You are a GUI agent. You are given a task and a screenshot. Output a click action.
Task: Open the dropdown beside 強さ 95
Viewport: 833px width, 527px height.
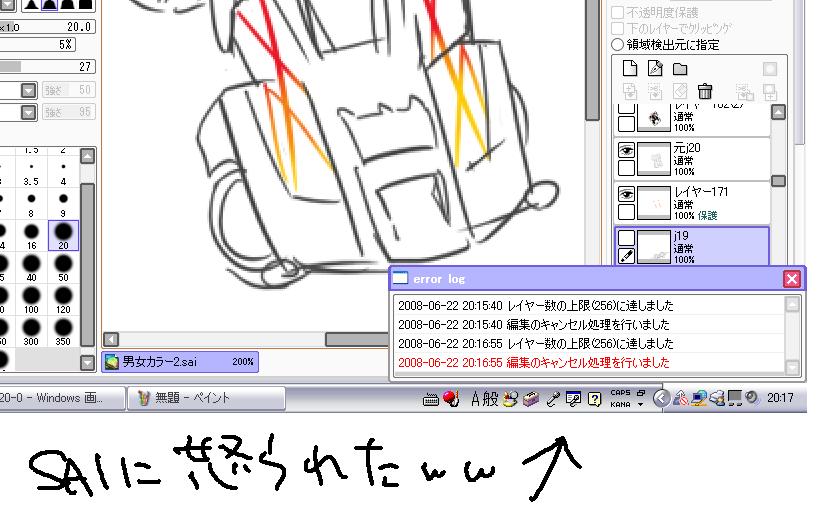point(29,112)
